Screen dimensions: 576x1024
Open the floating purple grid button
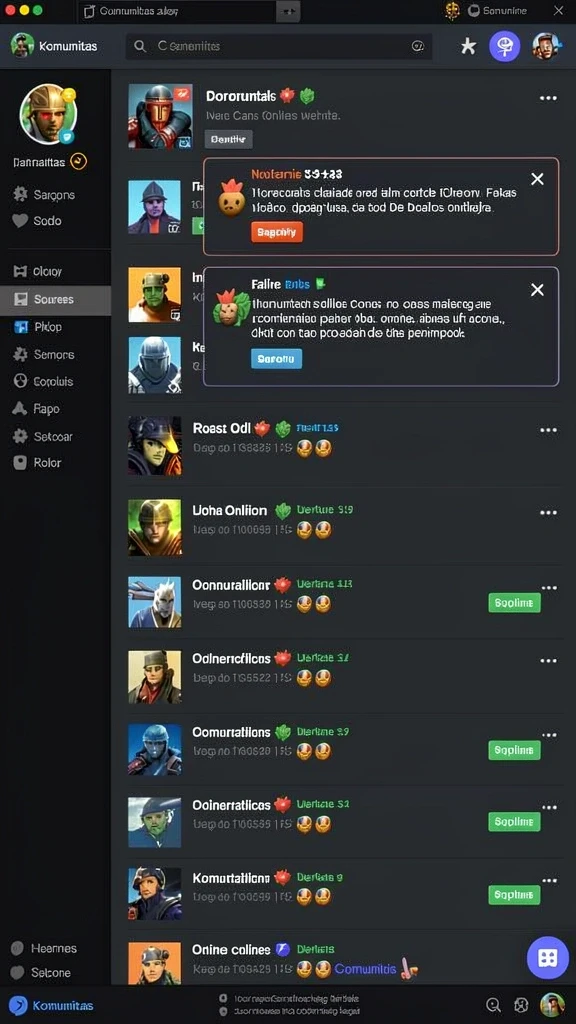(x=547, y=958)
